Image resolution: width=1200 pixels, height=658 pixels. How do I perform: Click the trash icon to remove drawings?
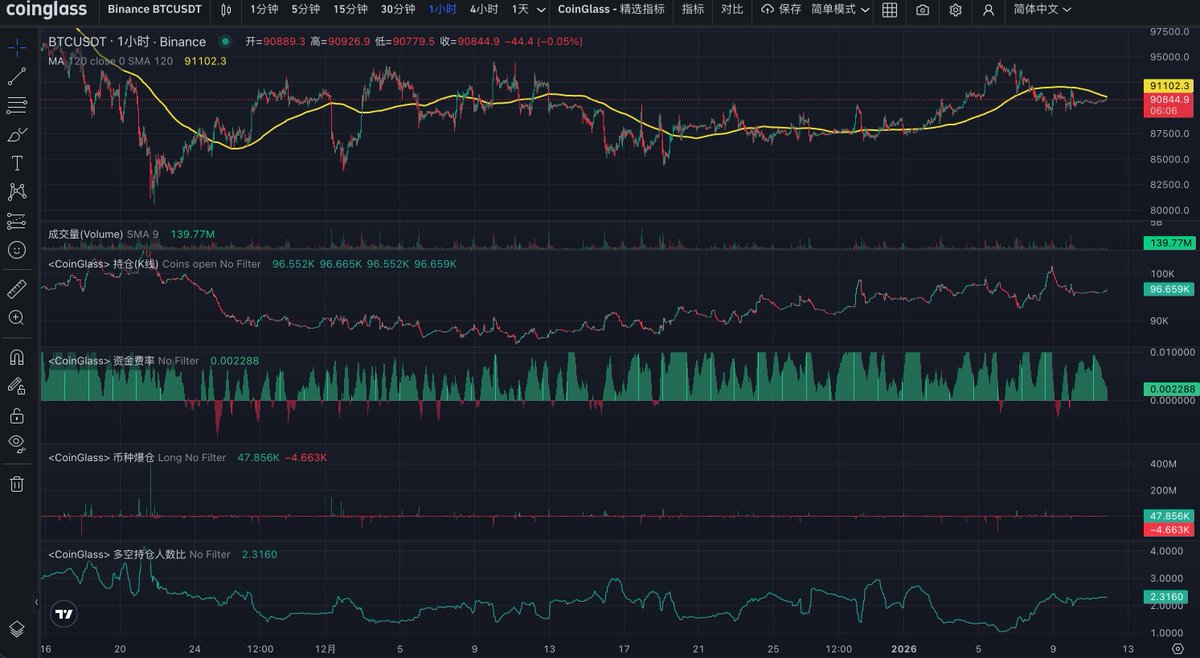pos(17,484)
